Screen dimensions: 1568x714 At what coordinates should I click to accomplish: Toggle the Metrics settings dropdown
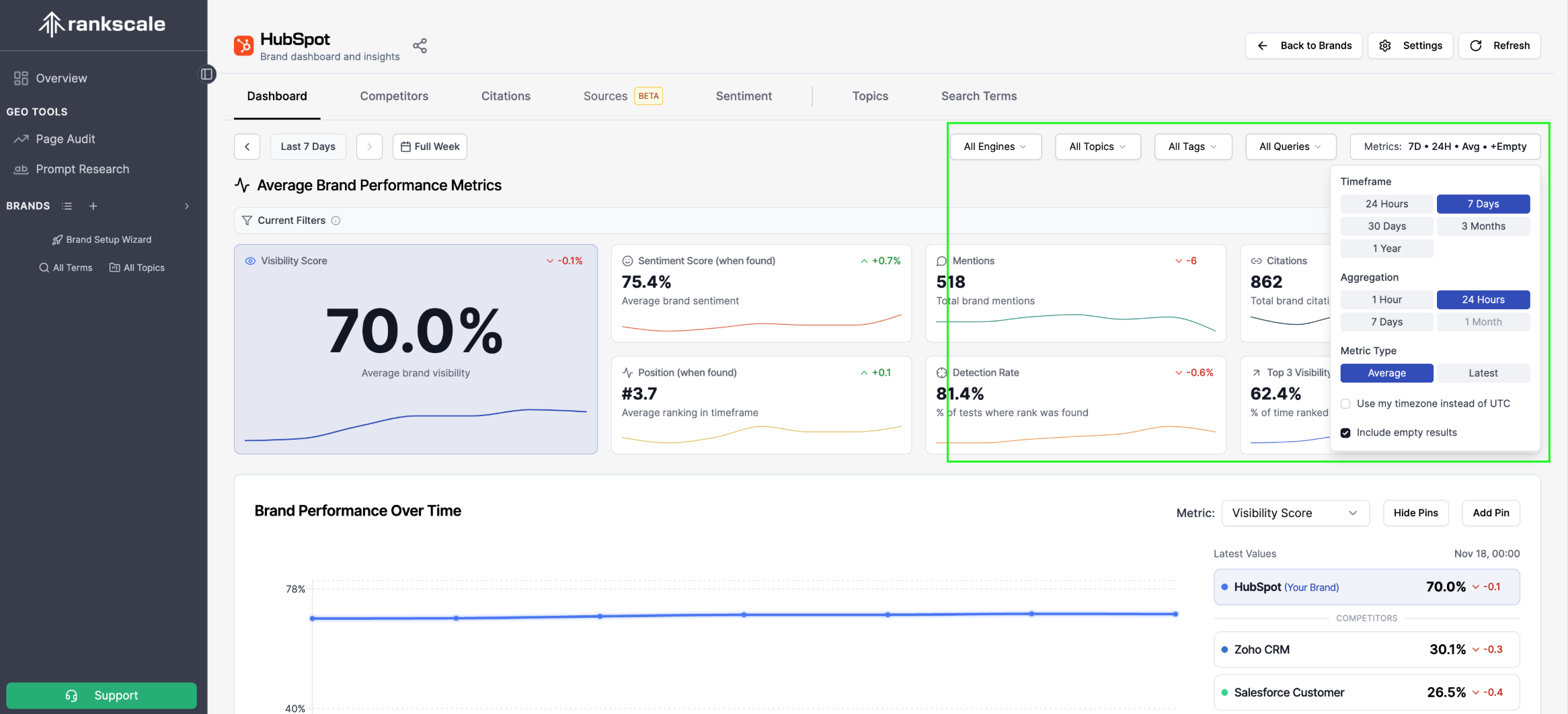click(x=1445, y=147)
